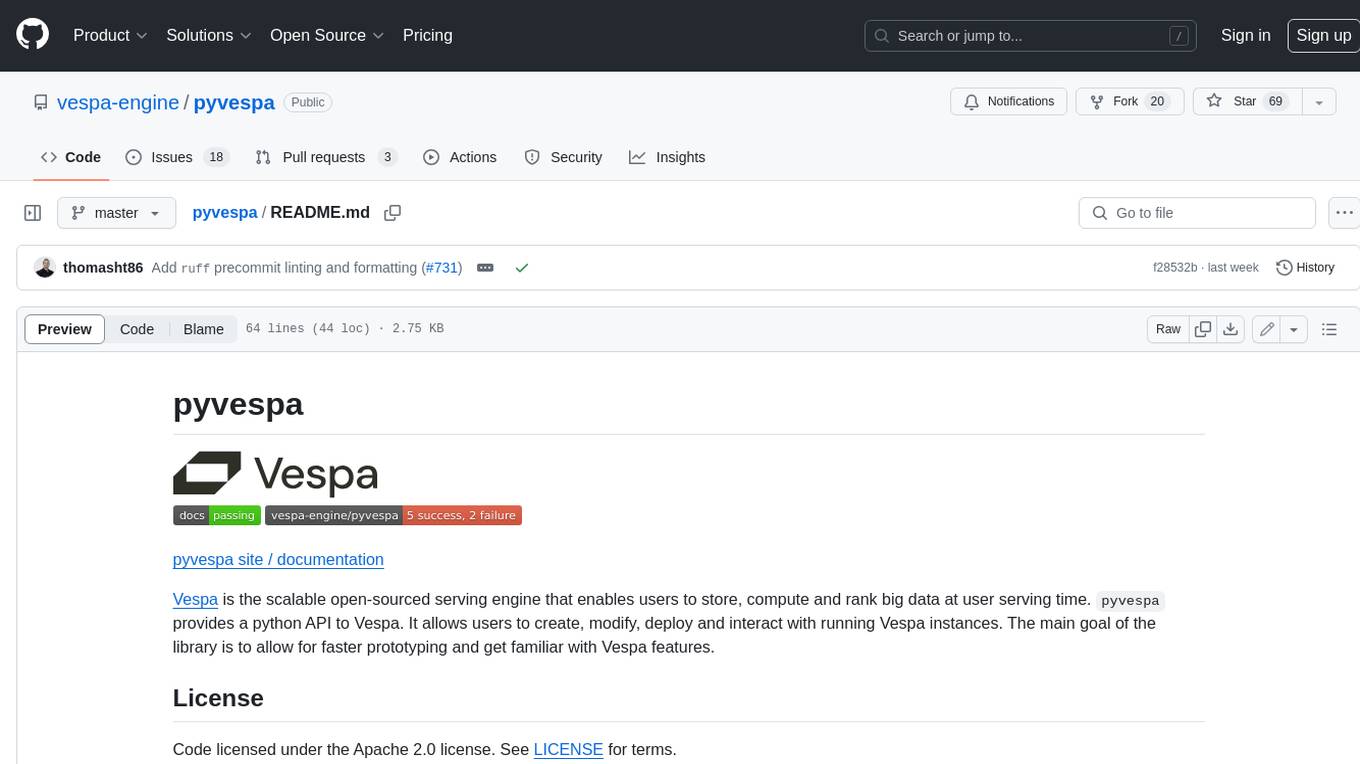Open the master branch selector
The image size is (1360, 764).
click(116, 213)
